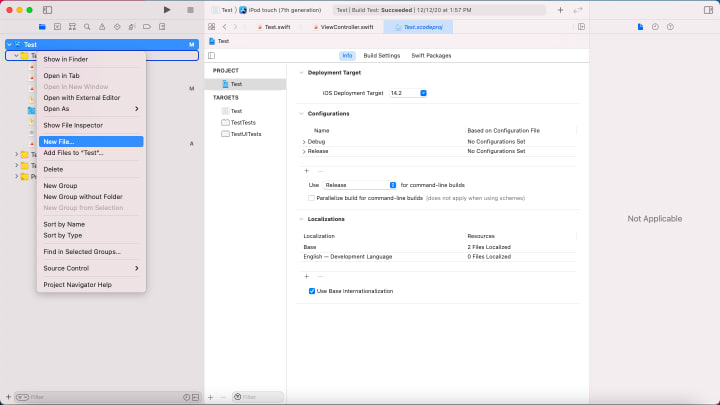The image size is (720, 405).
Task: Open the Test navigator diamond icon
Action: click(x=117, y=27)
